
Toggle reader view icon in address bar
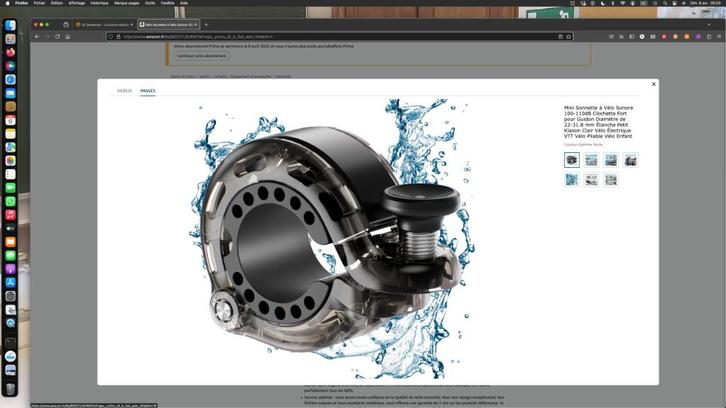[x=560, y=37]
